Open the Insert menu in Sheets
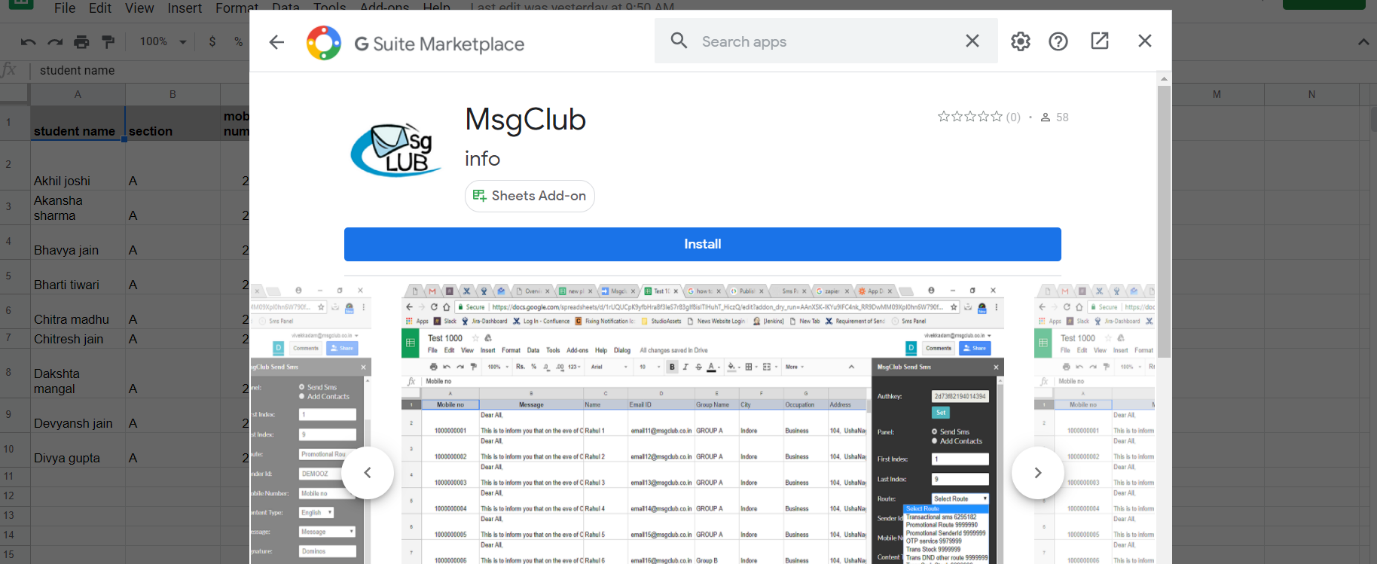The image size is (1377, 564). click(x=185, y=8)
